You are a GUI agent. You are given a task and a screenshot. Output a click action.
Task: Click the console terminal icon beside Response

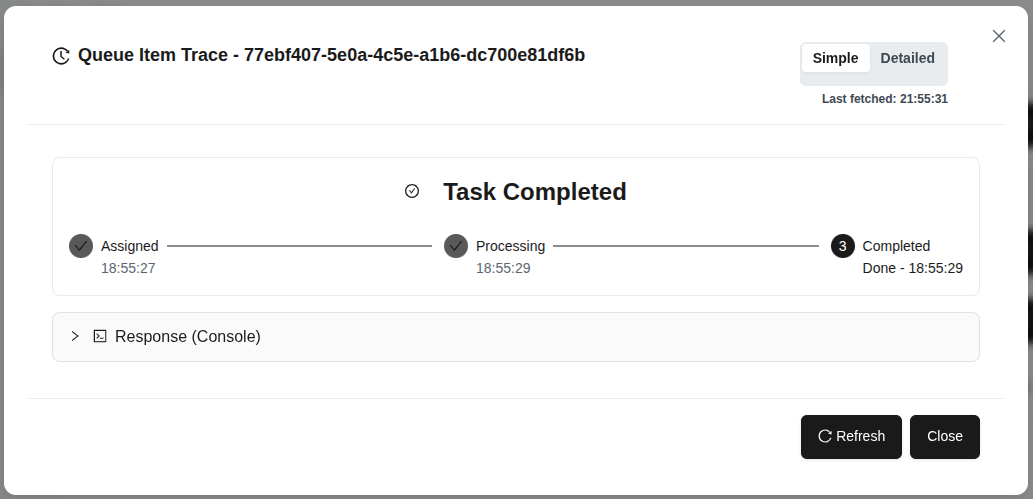[x=100, y=337]
